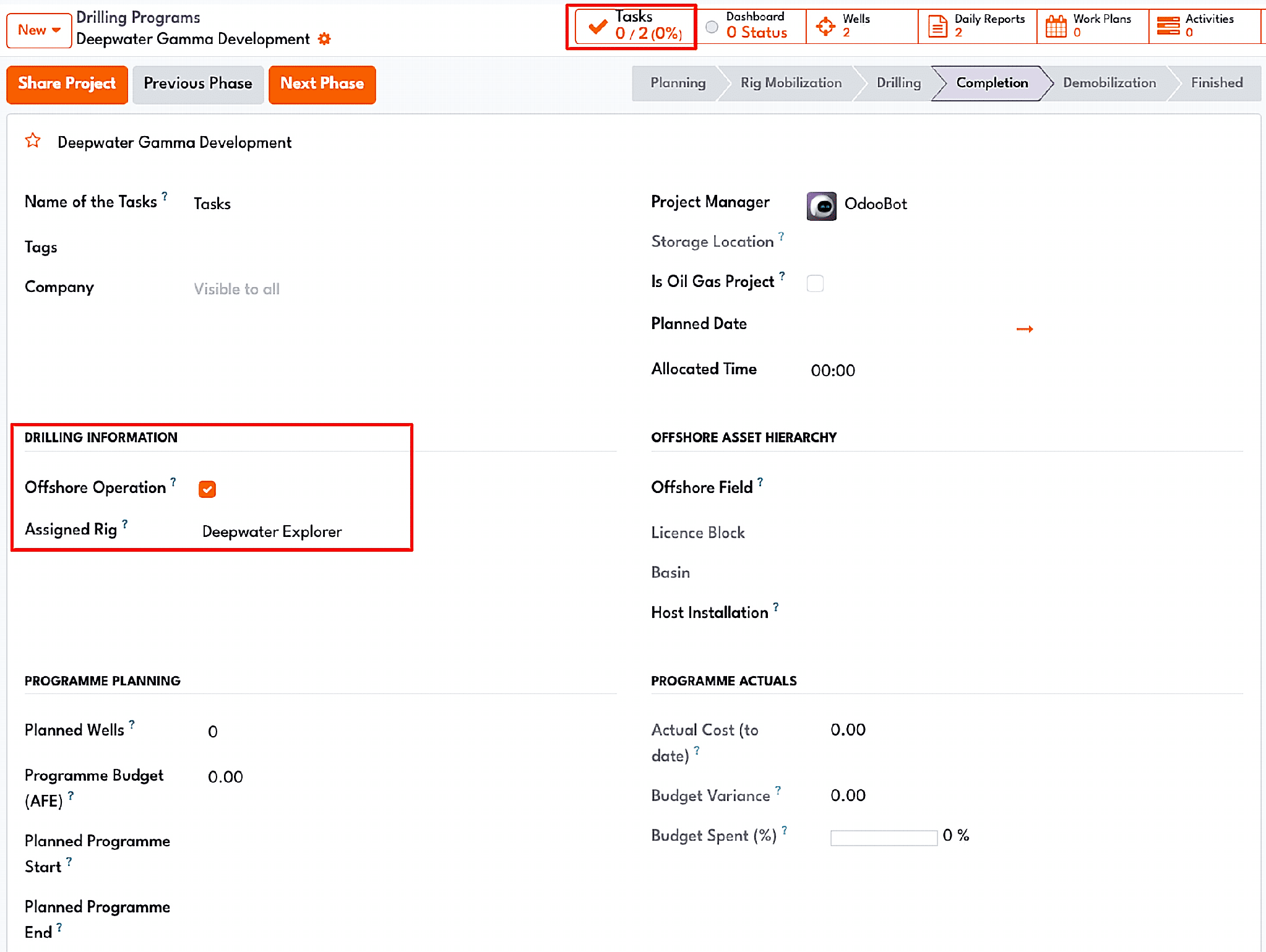
Task: Click the Work Plans calendar icon
Action: pos(1056,27)
